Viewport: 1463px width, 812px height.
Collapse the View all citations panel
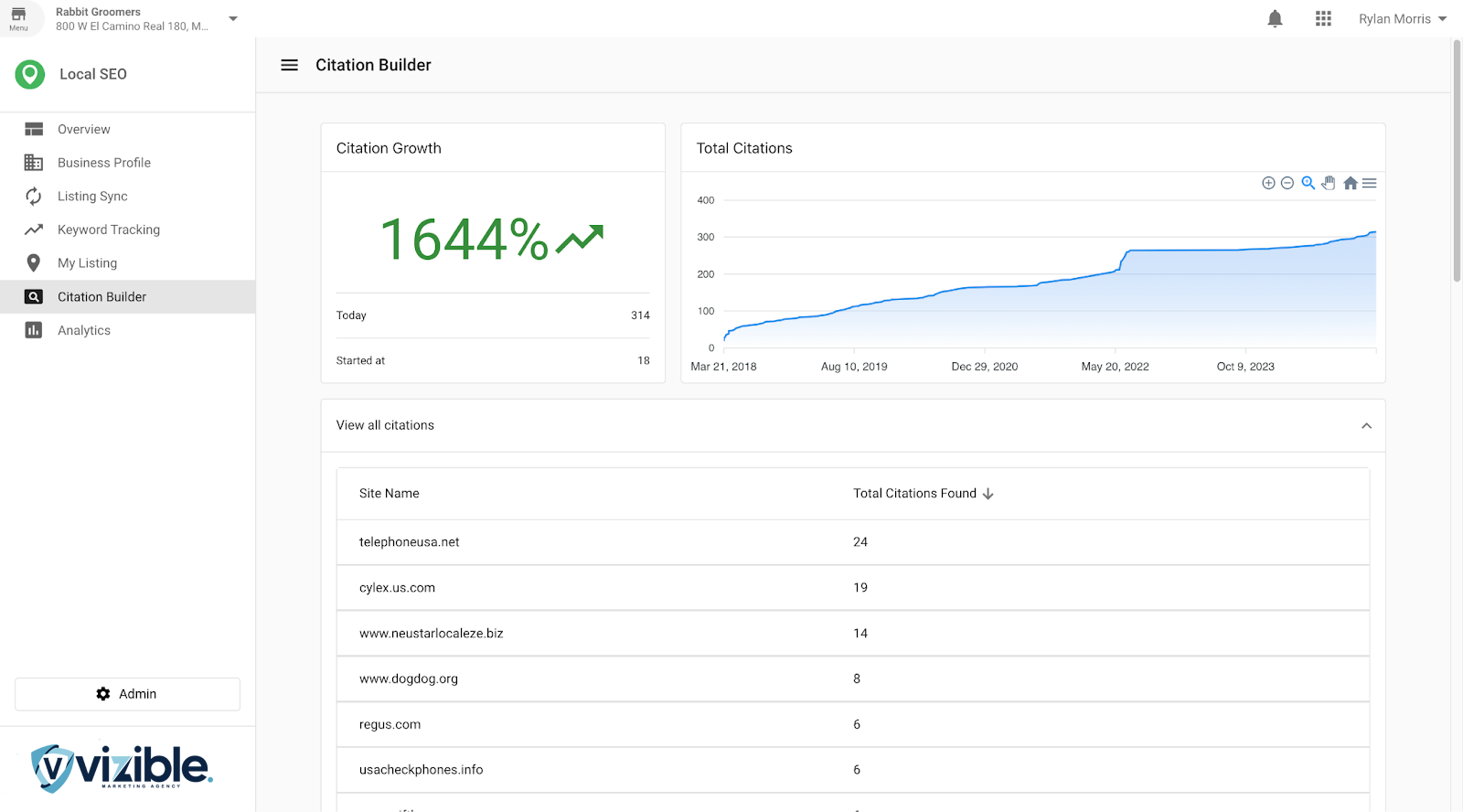click(x=1366, y=425)
